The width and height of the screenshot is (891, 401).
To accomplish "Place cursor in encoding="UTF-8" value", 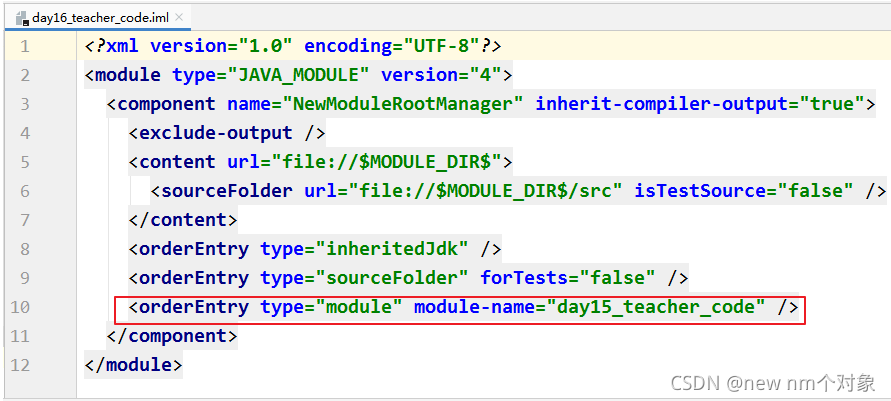I will pyautogui.click(x=440, y=46).
